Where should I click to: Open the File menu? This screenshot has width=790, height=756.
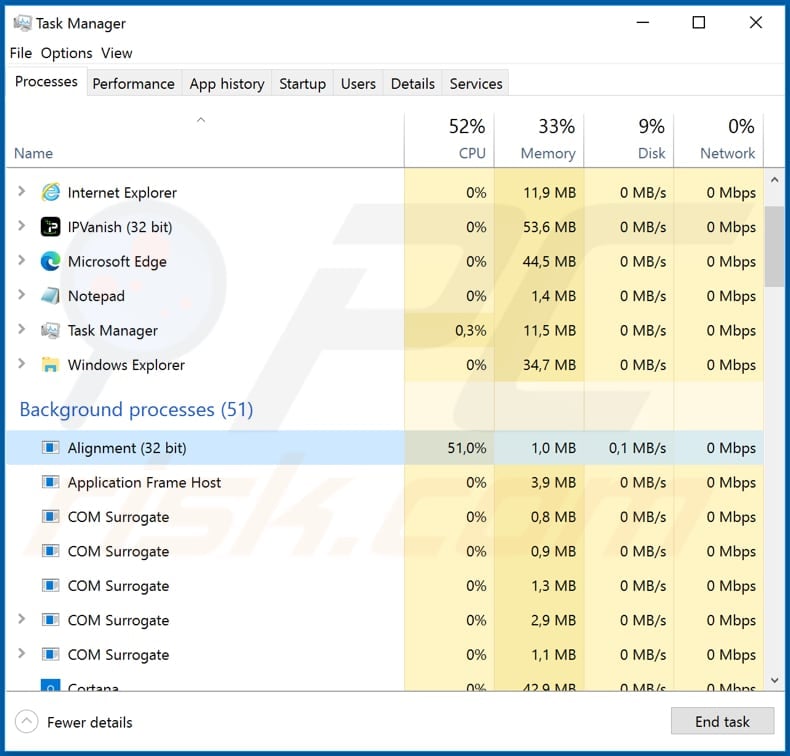coord(21,53)
